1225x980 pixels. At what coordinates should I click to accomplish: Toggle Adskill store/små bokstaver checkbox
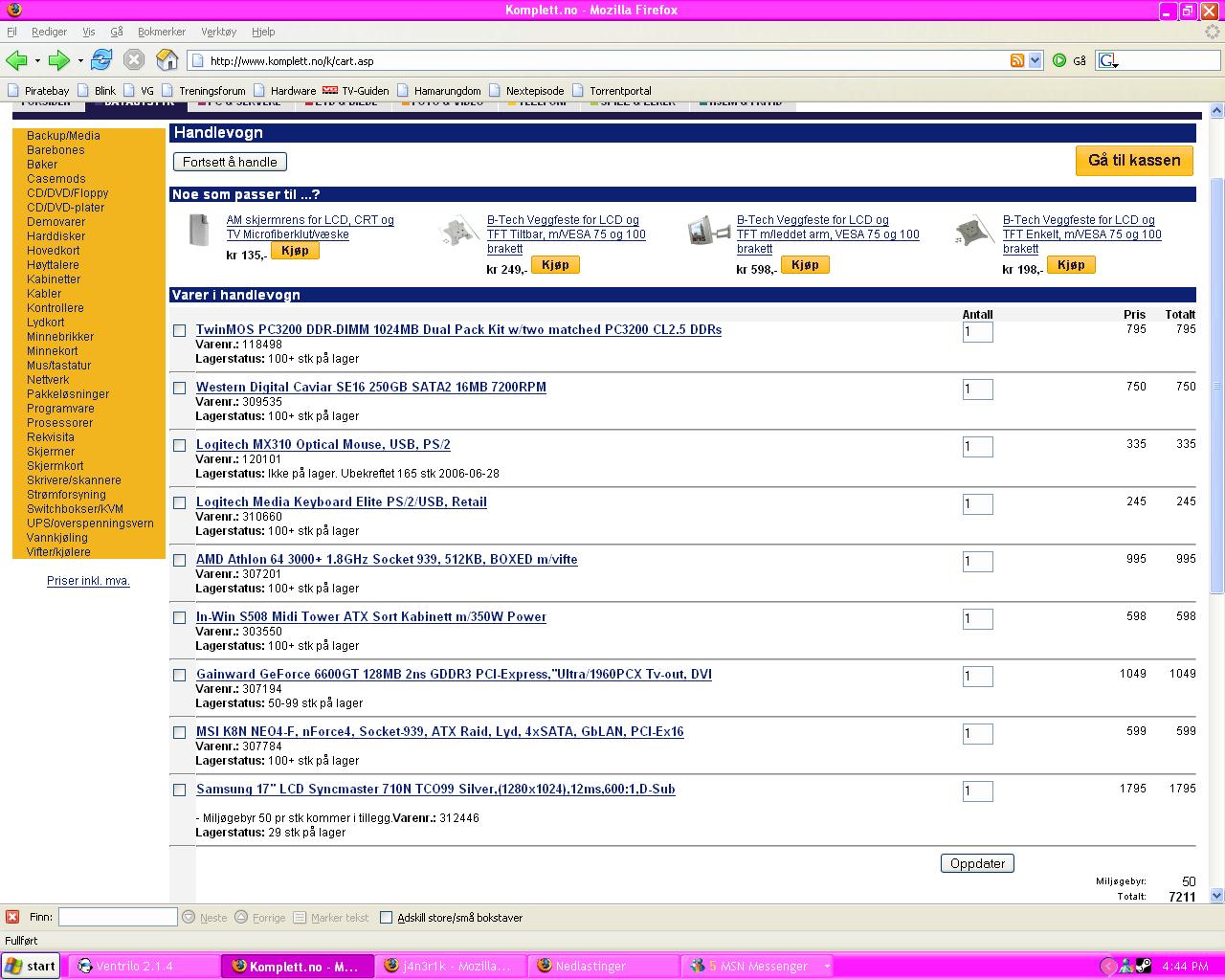coord(387,917)
